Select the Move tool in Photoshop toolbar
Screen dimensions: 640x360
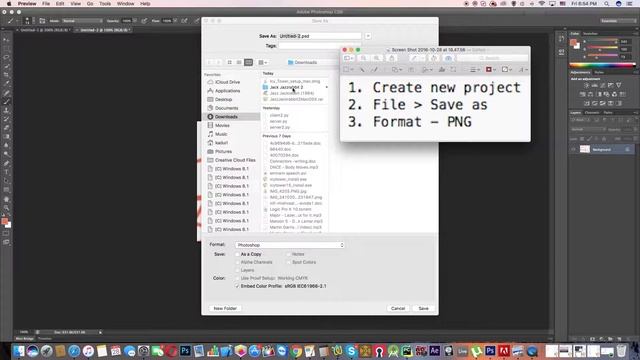[6, 40]
